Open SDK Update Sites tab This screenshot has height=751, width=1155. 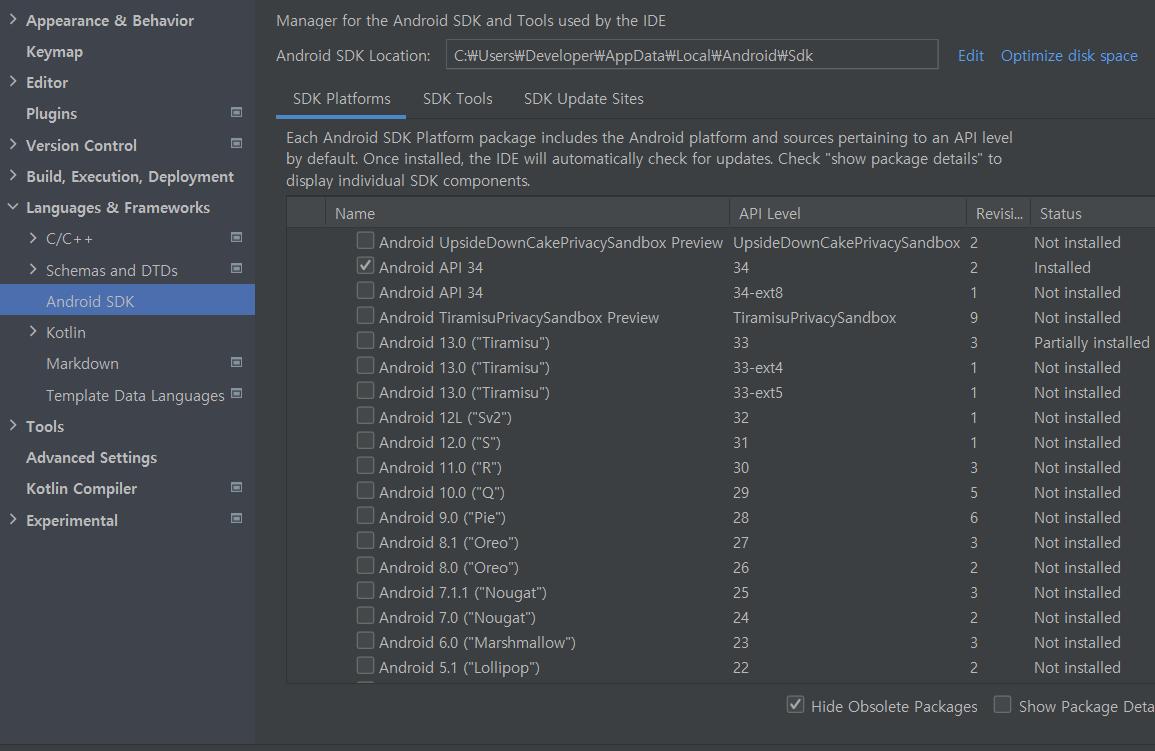[583, 99]
